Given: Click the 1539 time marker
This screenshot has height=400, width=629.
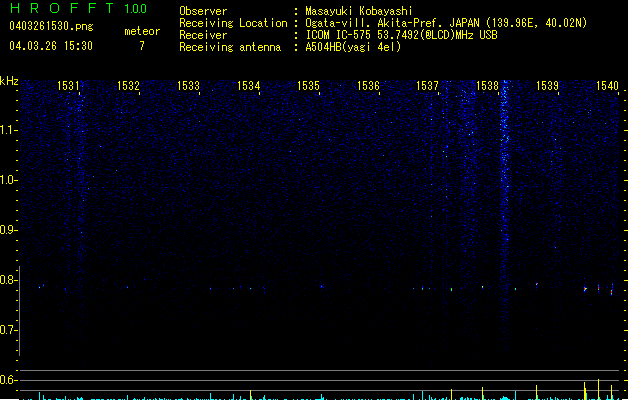Looking at the screenshot, I should [548, 86].
